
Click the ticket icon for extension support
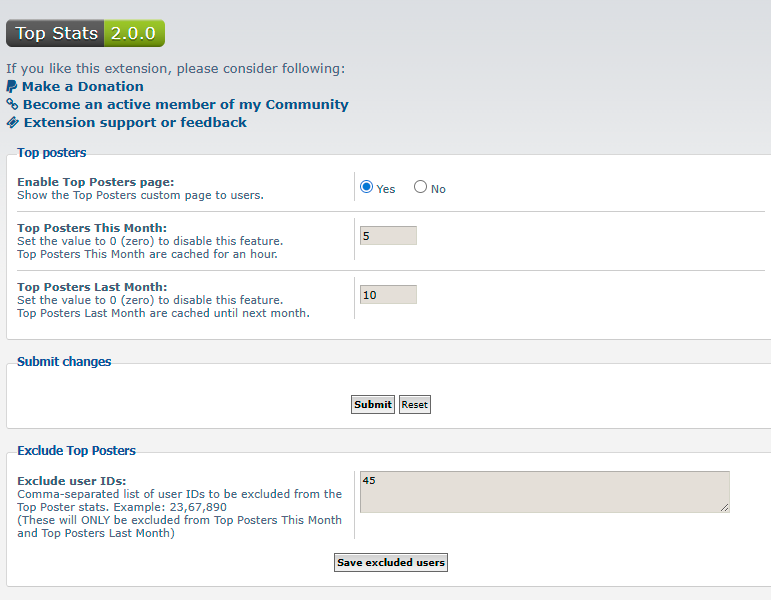[x=13, y=122]
